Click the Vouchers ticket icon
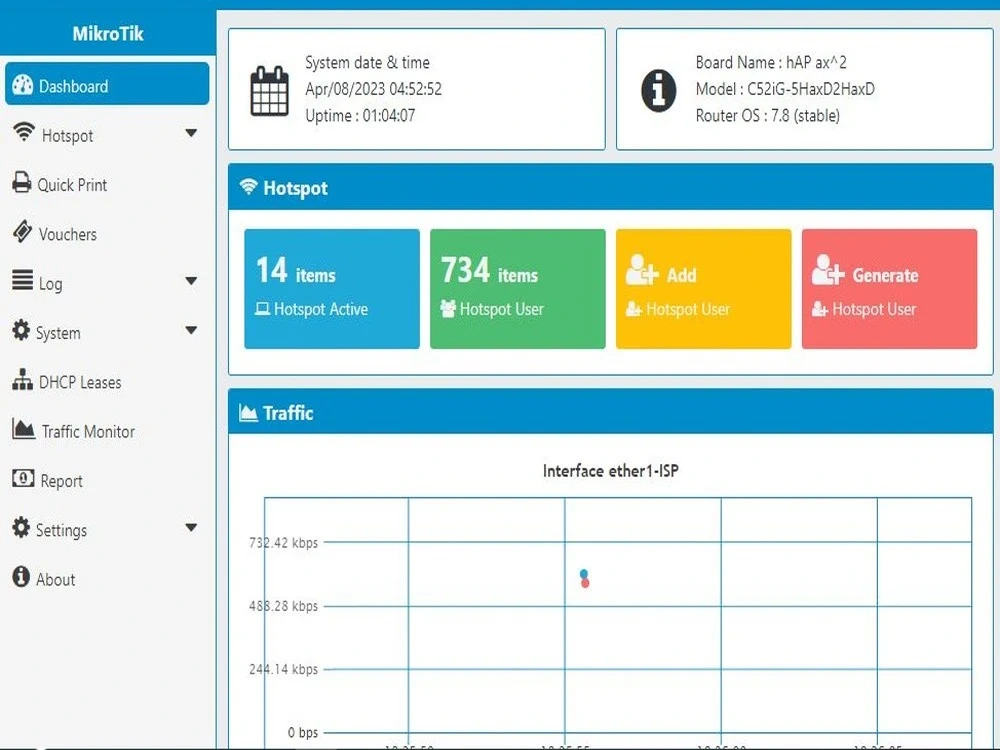 [22, 231]
